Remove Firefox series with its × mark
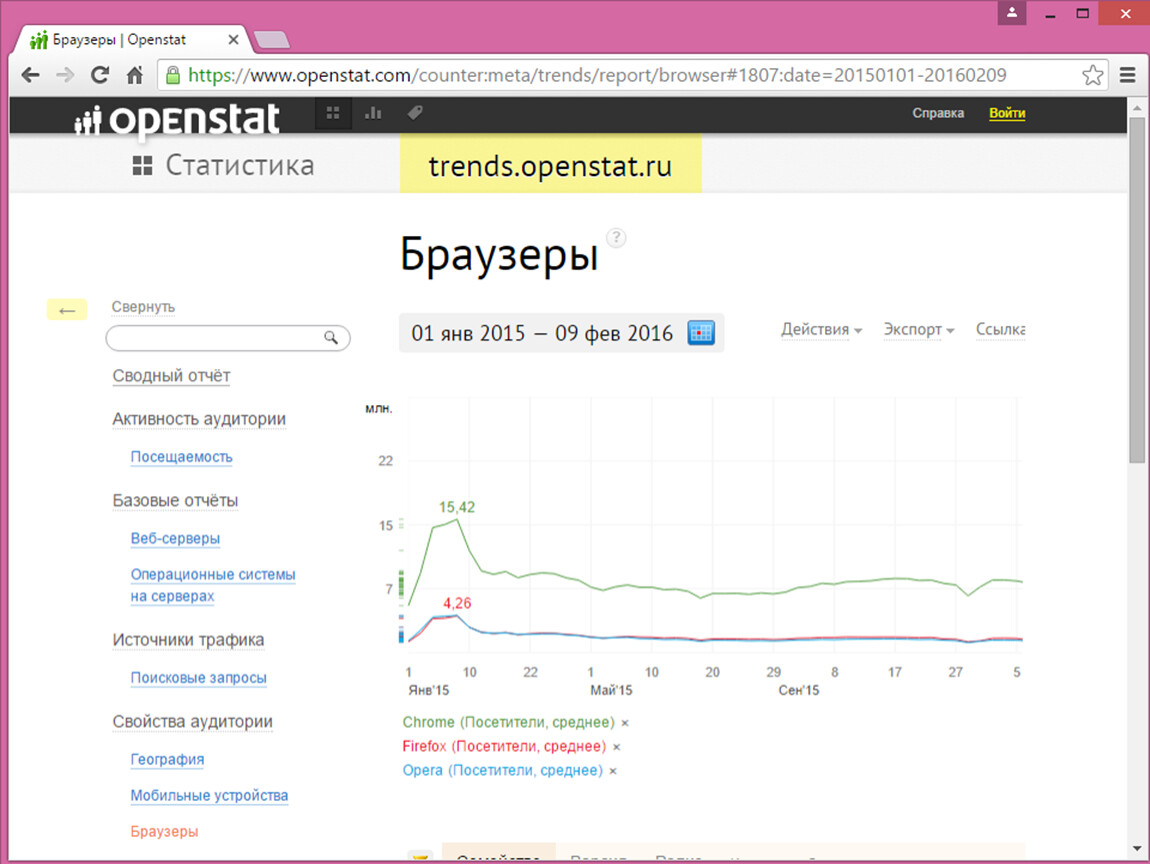 [x=617, y=747]
